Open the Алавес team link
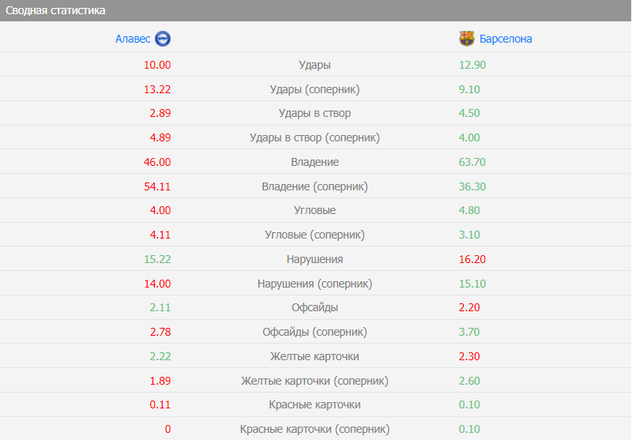 click(x=133, y=39)
